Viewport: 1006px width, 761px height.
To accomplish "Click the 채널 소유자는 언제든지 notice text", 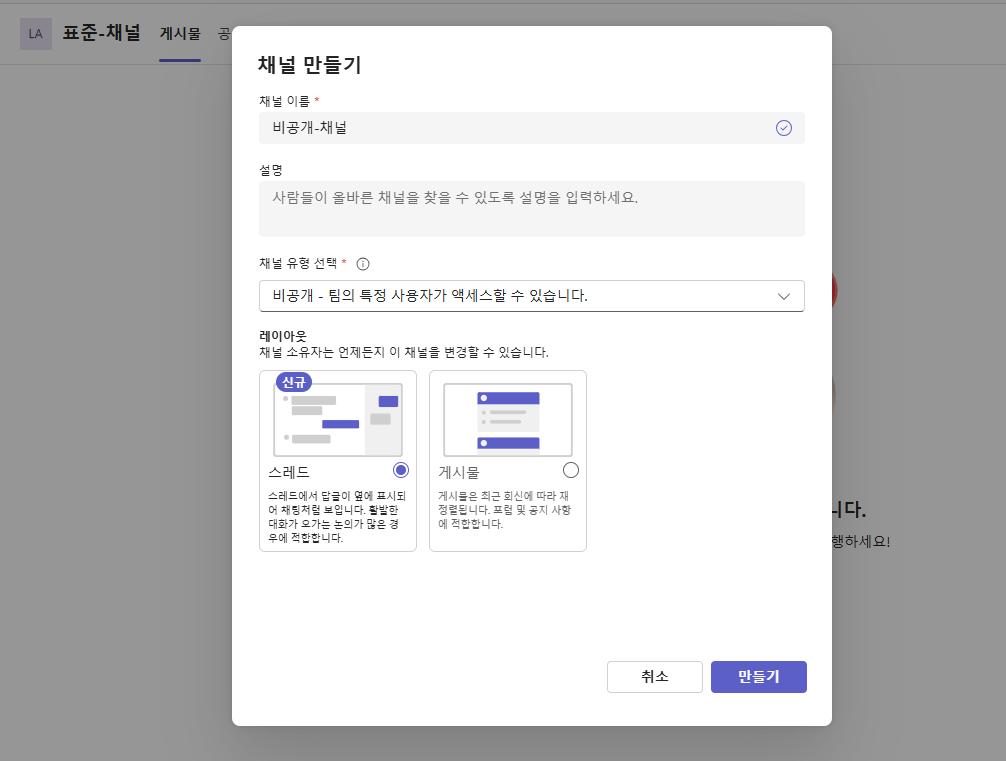I will click(x=404, y=352).
